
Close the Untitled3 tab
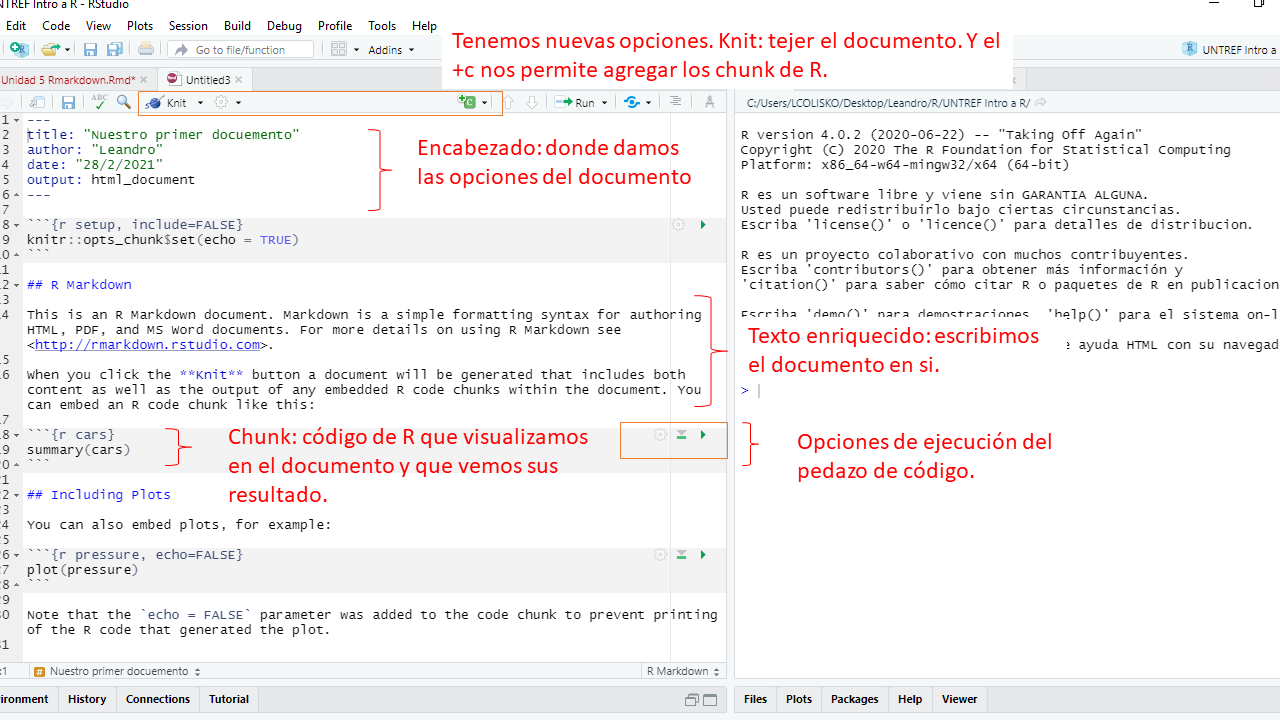239,79
